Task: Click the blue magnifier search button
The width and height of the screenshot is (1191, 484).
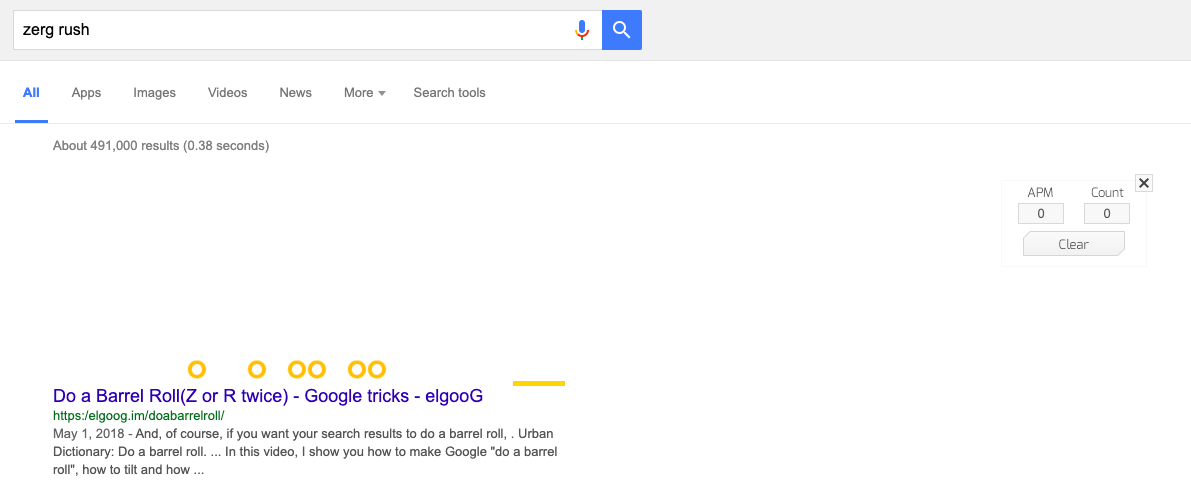Action: [x=622, y=30]
